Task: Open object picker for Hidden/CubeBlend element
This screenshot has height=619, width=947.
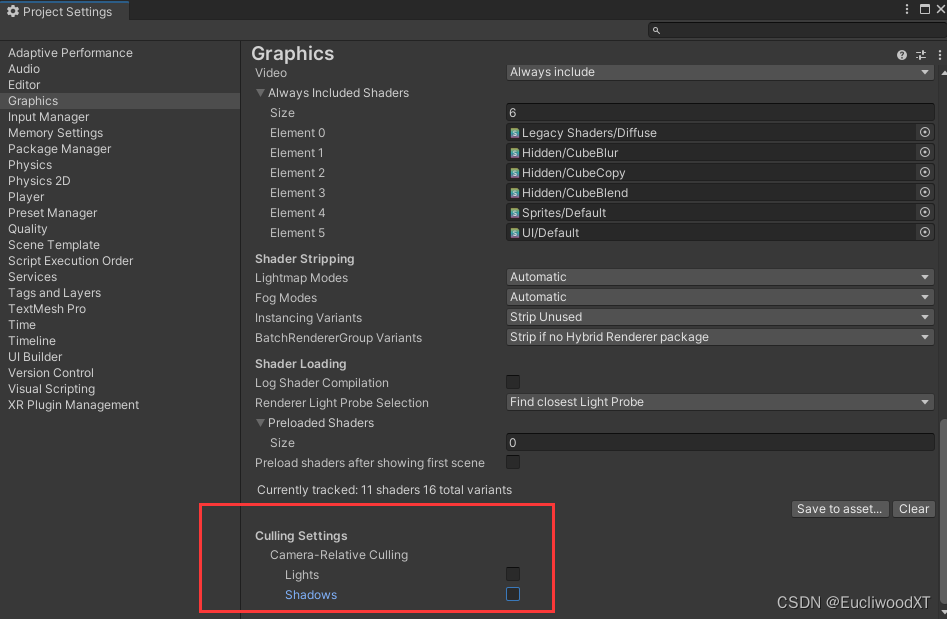Action: (x=924, y=192)
